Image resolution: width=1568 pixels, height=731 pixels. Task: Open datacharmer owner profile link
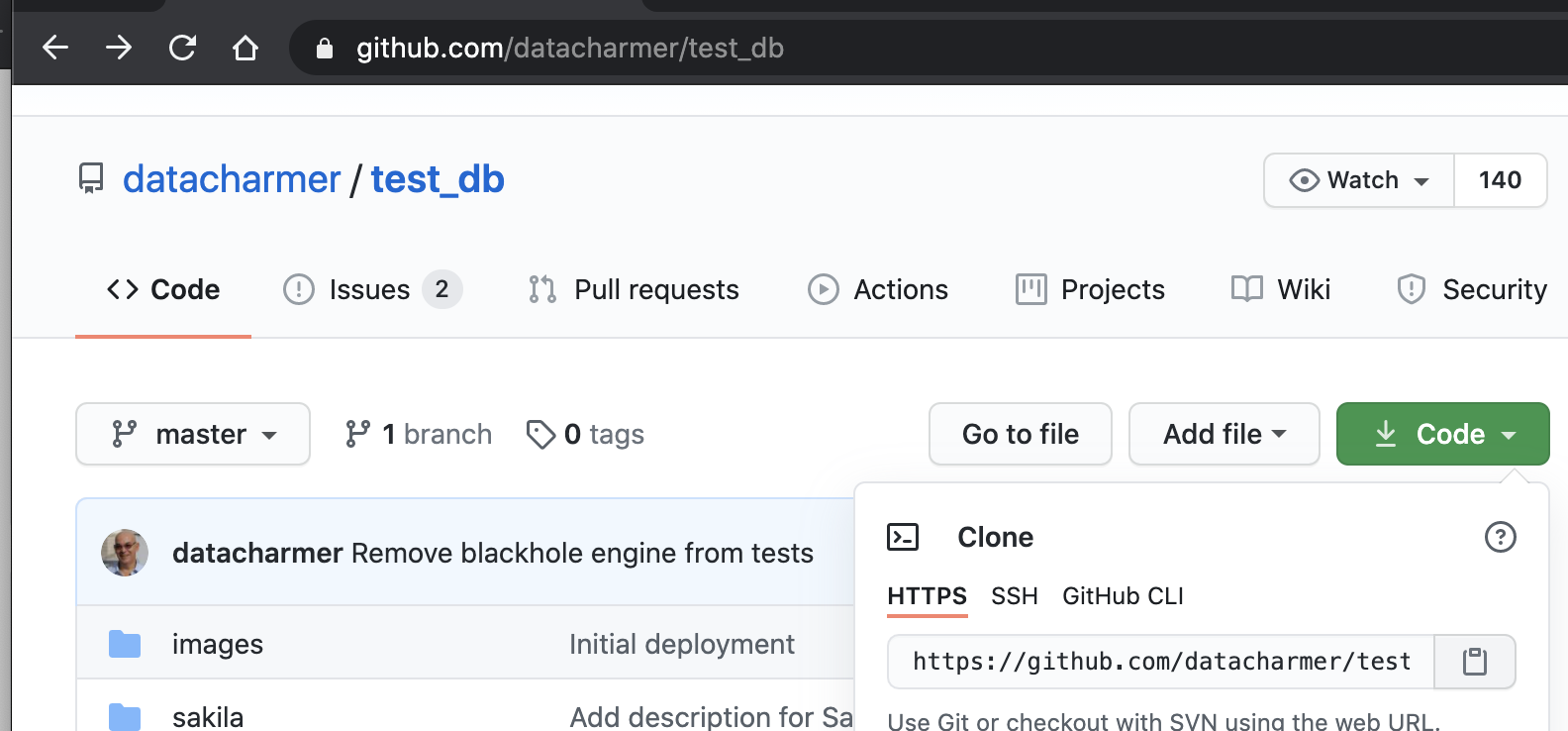[x=231, y=179]
